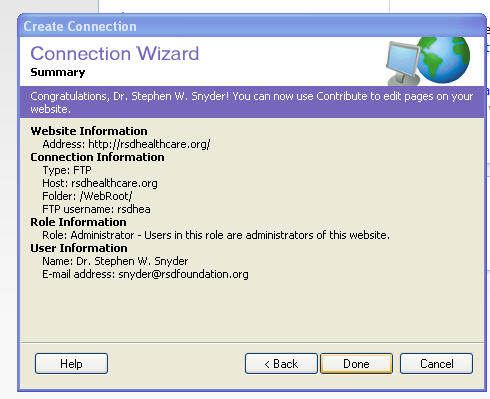Viewport: 490px width, 399px height.
Task: Click the Help button
Action: [x=71, y=363]
